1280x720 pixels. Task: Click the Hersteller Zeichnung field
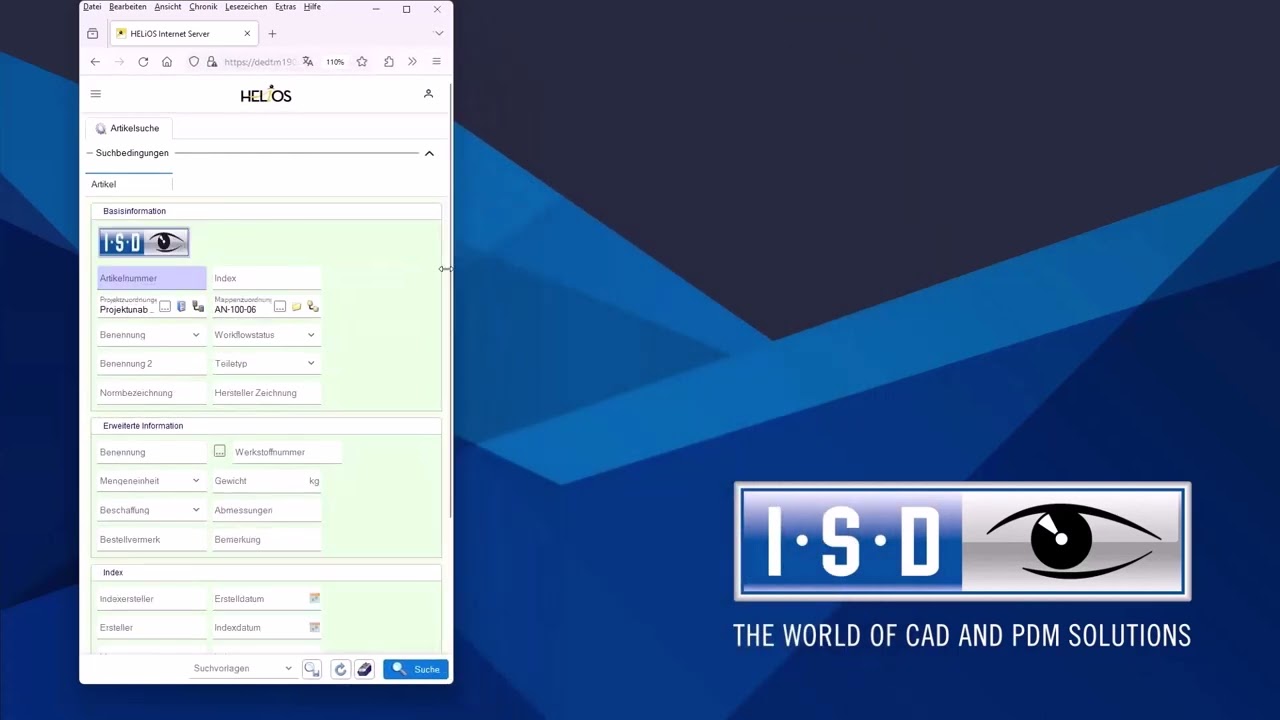click(x=267, y=393)
